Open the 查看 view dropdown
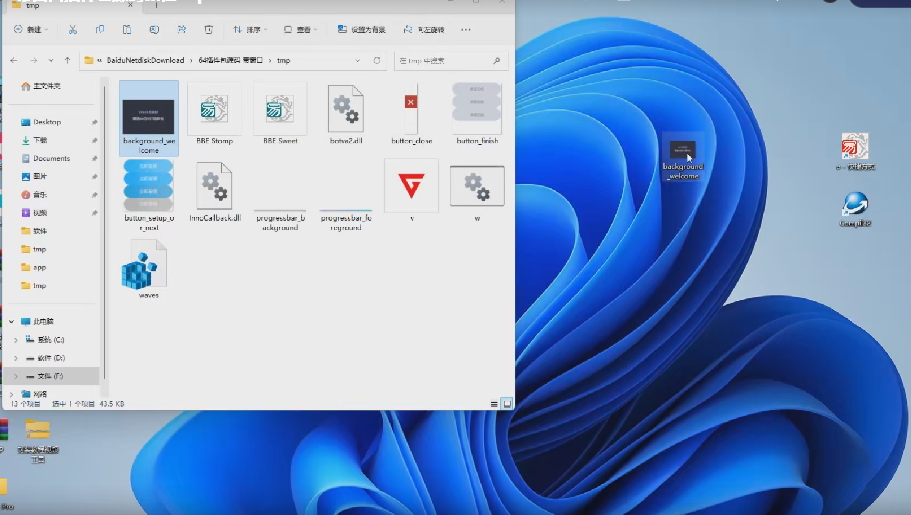The width and height of the screenshot is (911, 515). [x=303, y=30]
